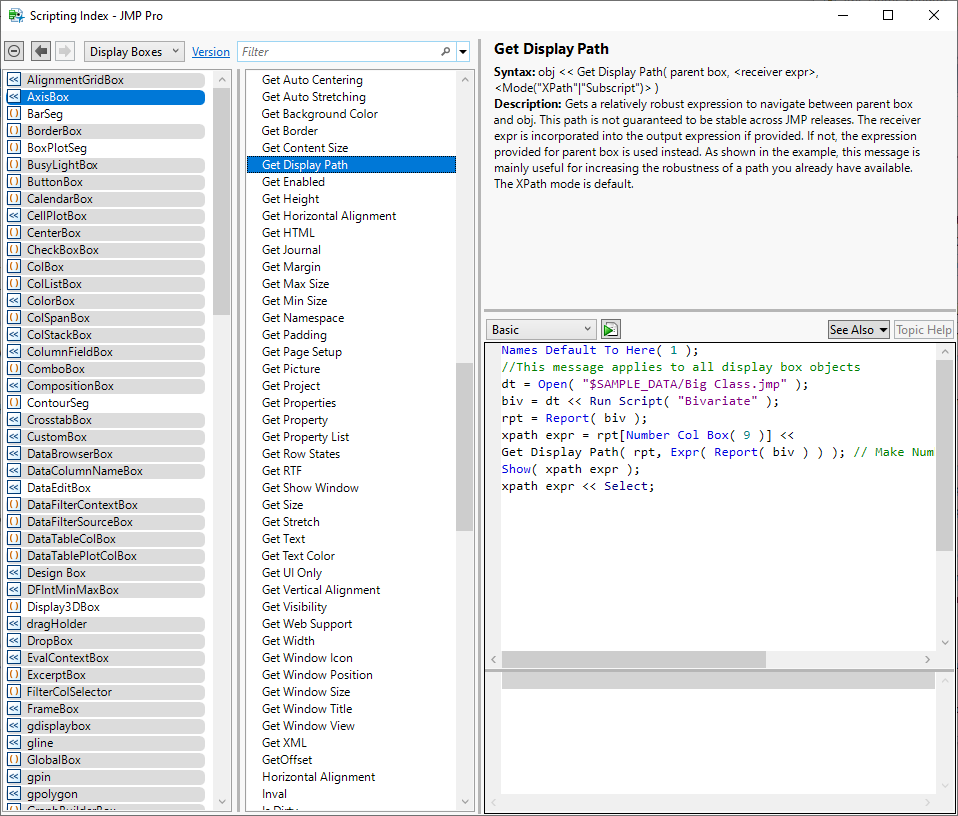Choose Get Window Title message
The height and width of the screenshot is (816, 958).
coord(307,709)
